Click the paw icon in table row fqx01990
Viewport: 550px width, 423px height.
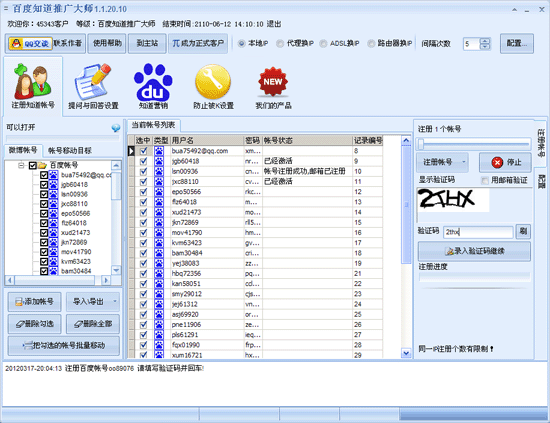(159, 345)
